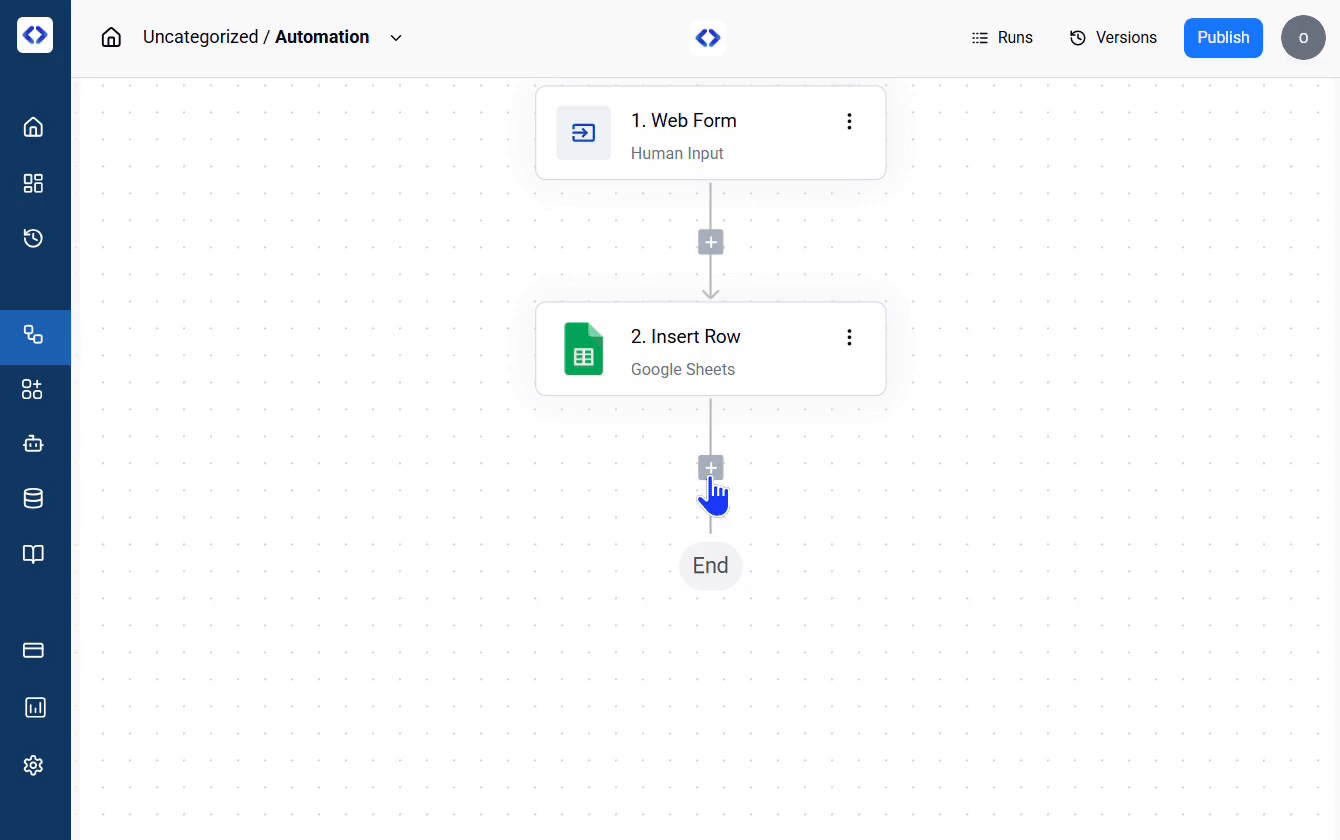Select the Insert Row Google Sheets node
This screenshot has width=1340, height=840.
(x=690, y=349)
